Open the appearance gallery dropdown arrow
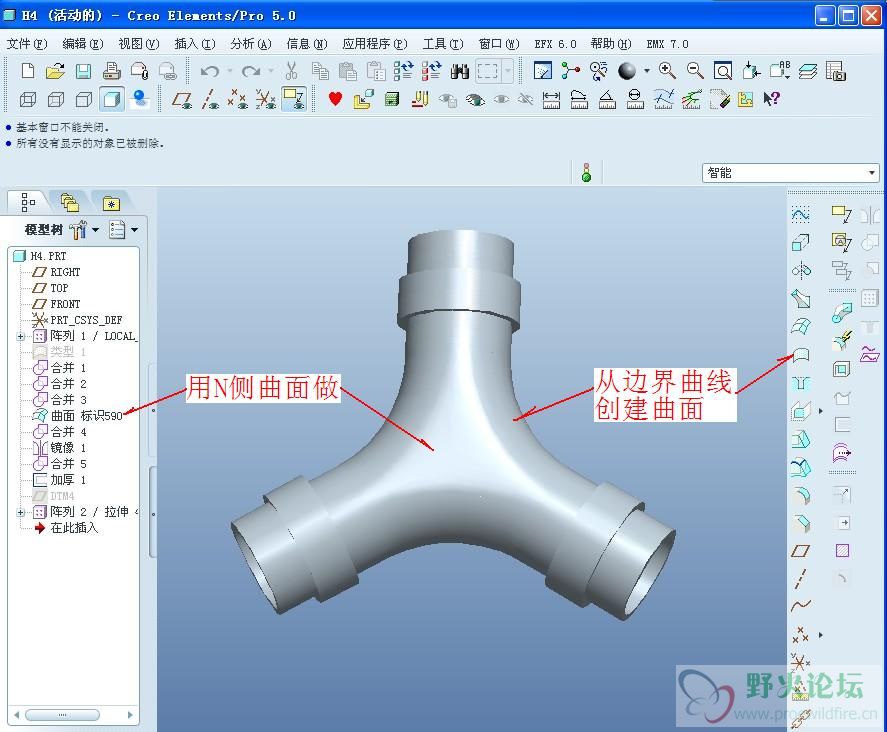This screenshot has height=732, width=887. coord(647,71)
